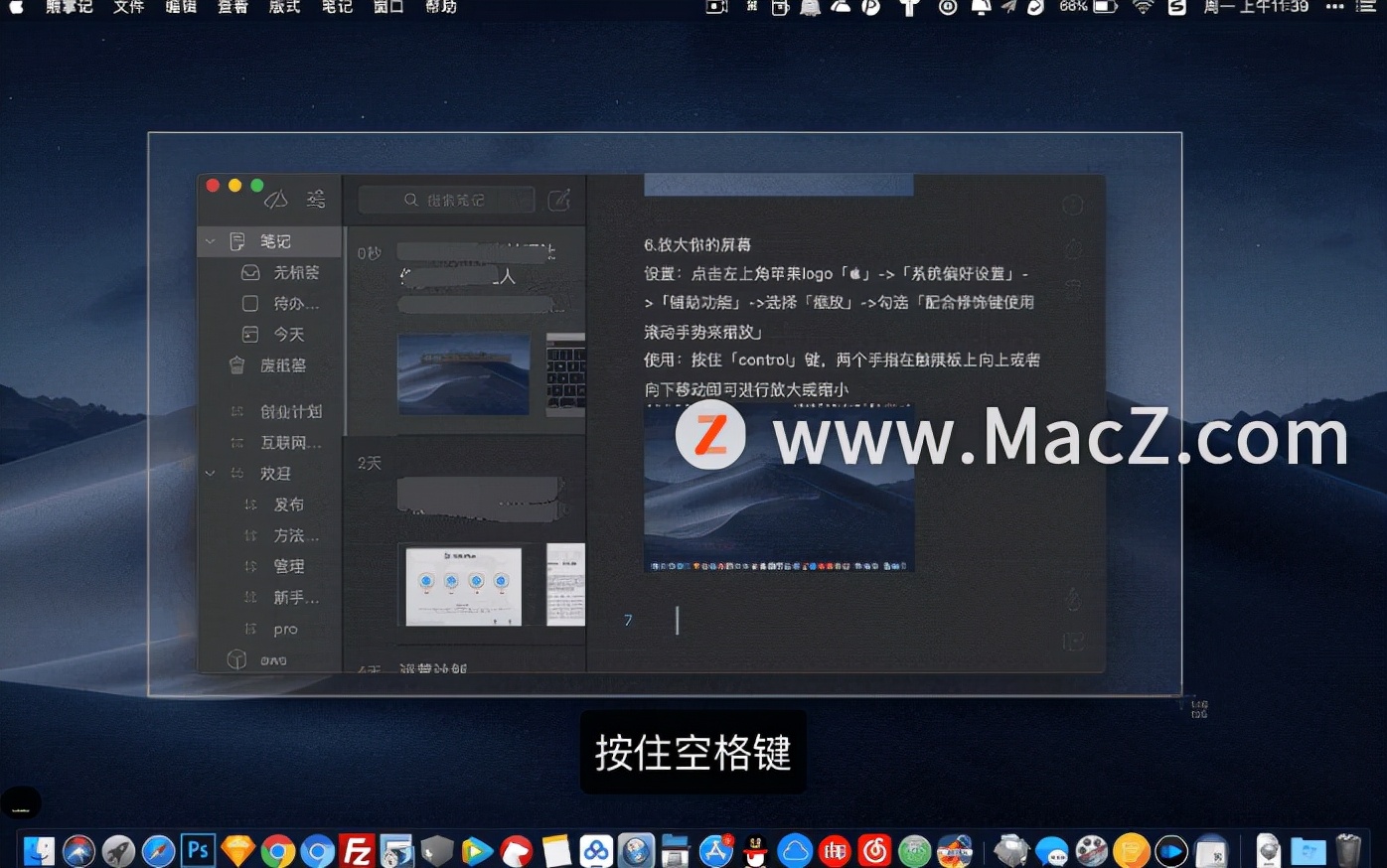This screenshot has width=1387, height=868.
Task: Collapse the 笔记 section in sidebar
Action: pos(210,240)
